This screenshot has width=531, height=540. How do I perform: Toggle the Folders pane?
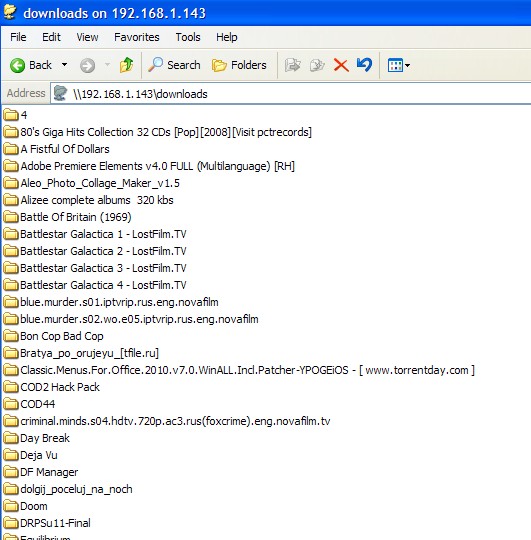pos(239,65)
